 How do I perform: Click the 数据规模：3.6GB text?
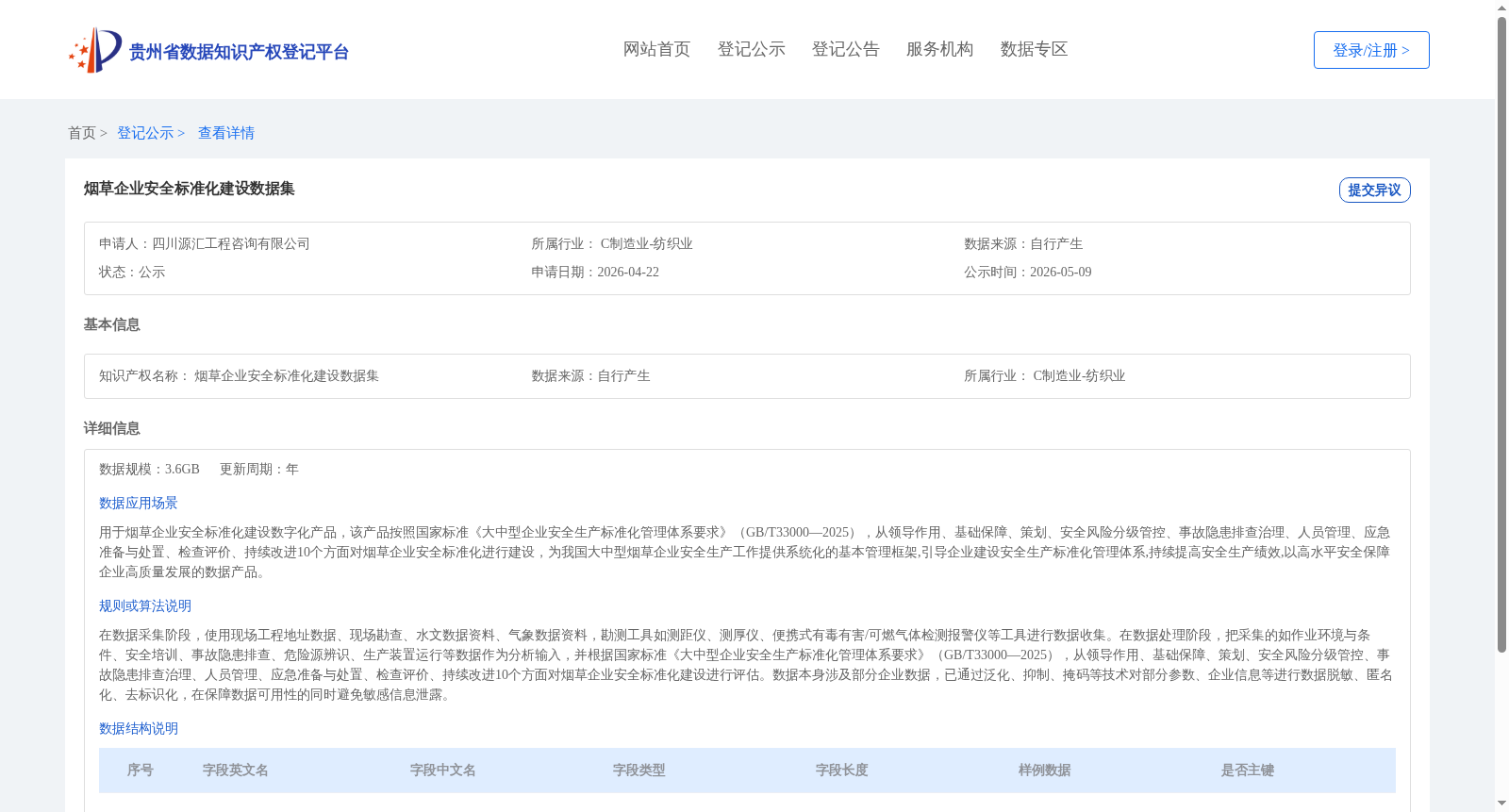[149, 469]
